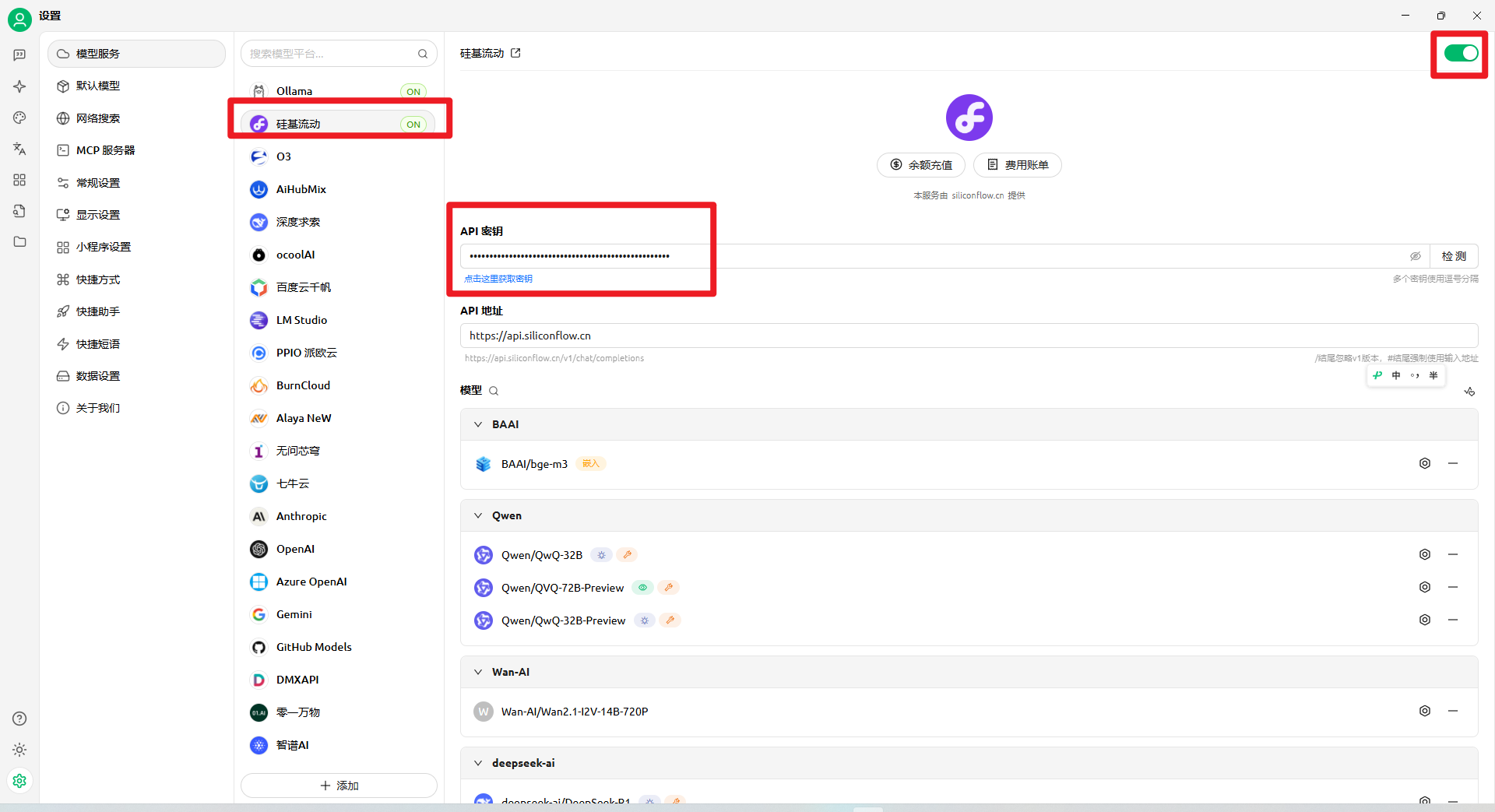Click the API 地址 input field

969,336
